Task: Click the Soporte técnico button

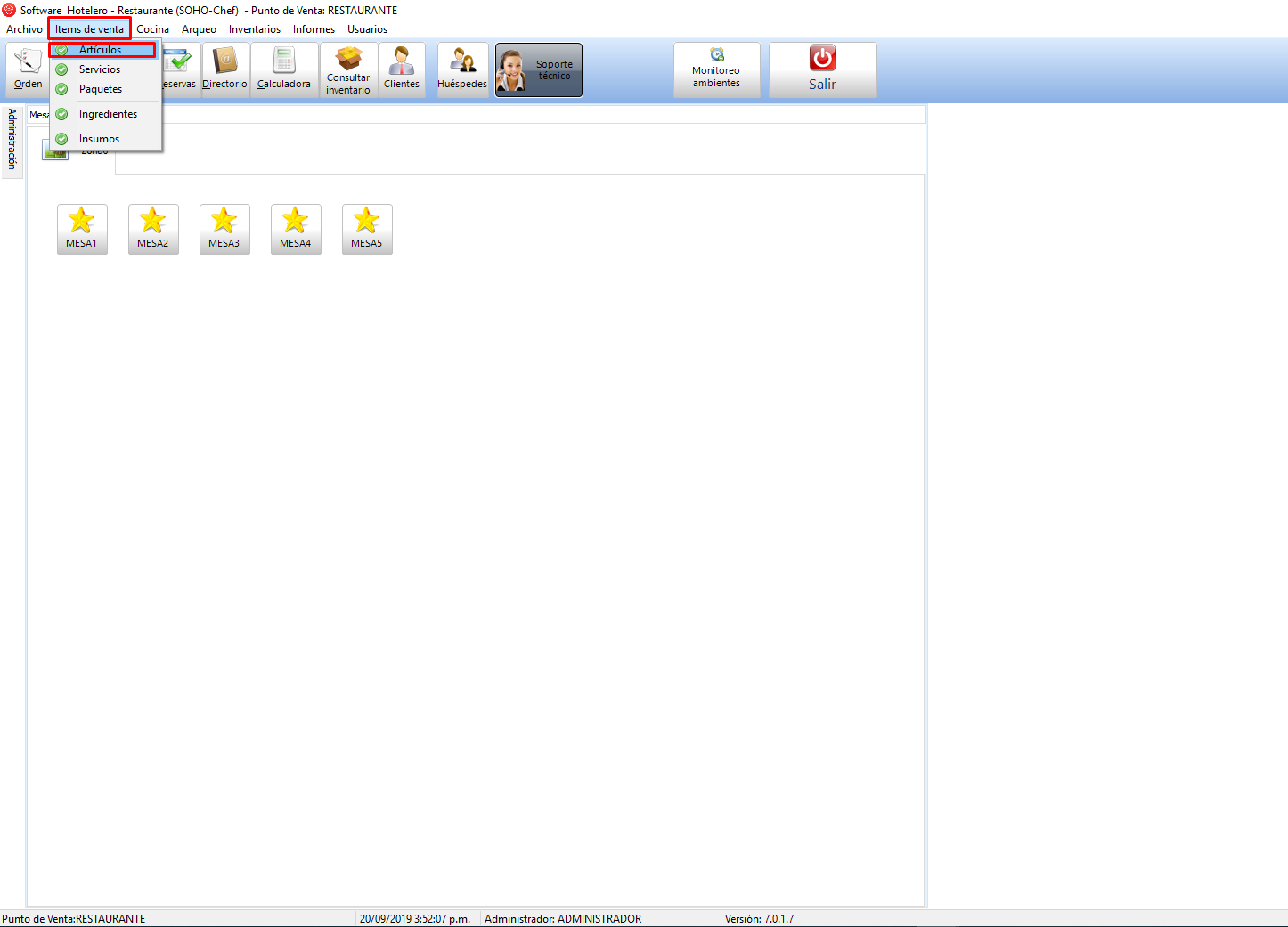Action: (539, 70)
